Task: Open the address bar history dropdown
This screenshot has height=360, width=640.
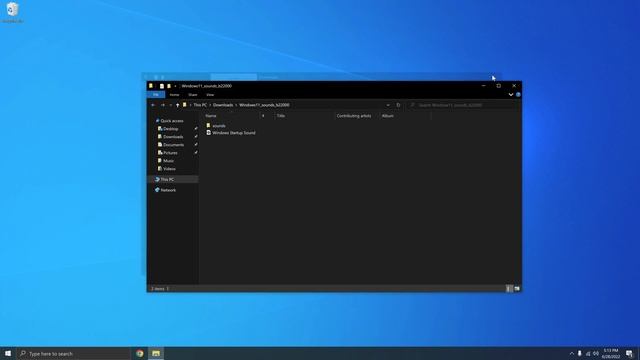Action: click(388, 105)
